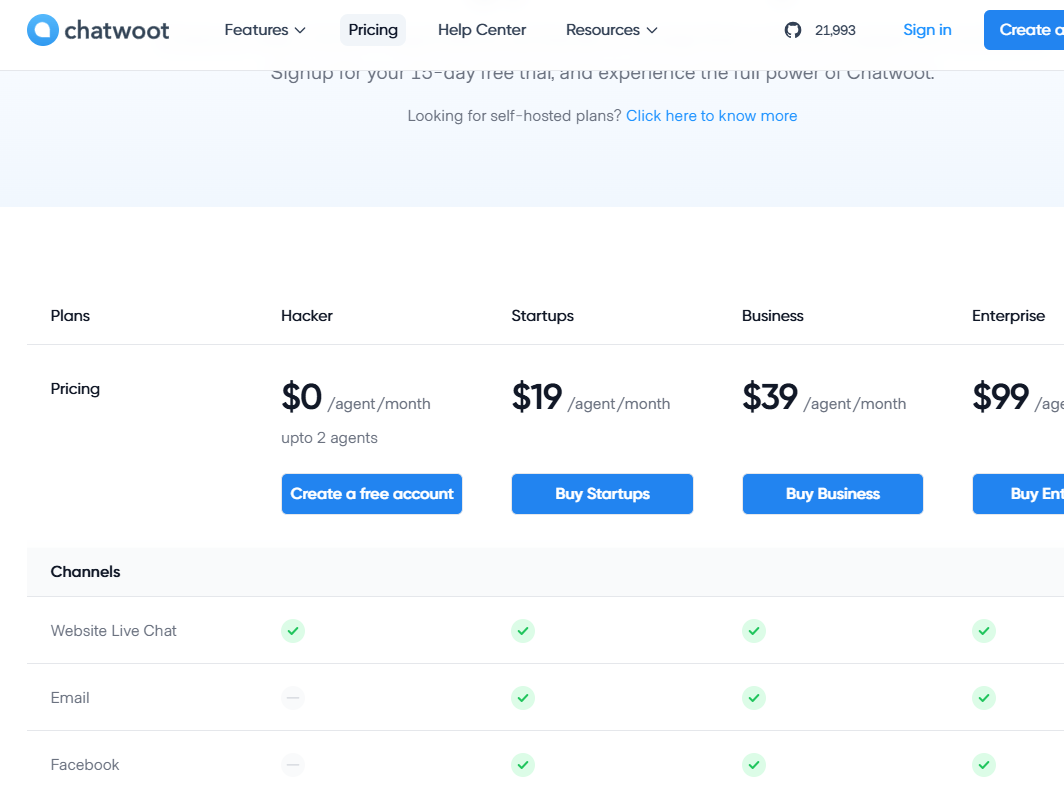Click the Sign in link
Viewport: 1064px width, 797px height.
coord(927,30)
